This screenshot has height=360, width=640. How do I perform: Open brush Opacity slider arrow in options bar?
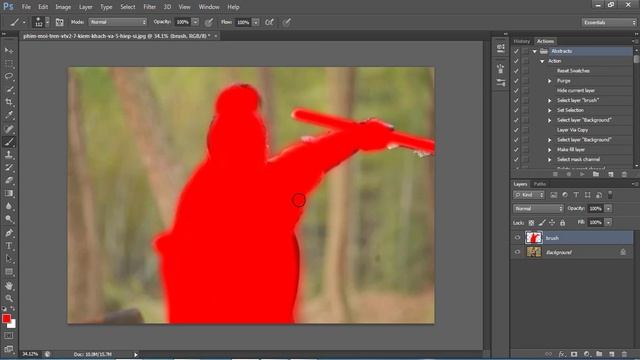(195, 22)
